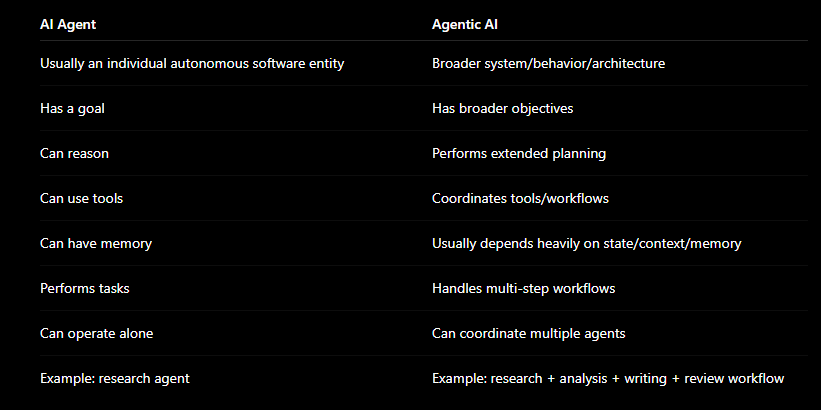This screenshot has width=821, height=410.
Task: Select 'Broader system/behavior/architecture' cell
Action: tap(548, 64)
